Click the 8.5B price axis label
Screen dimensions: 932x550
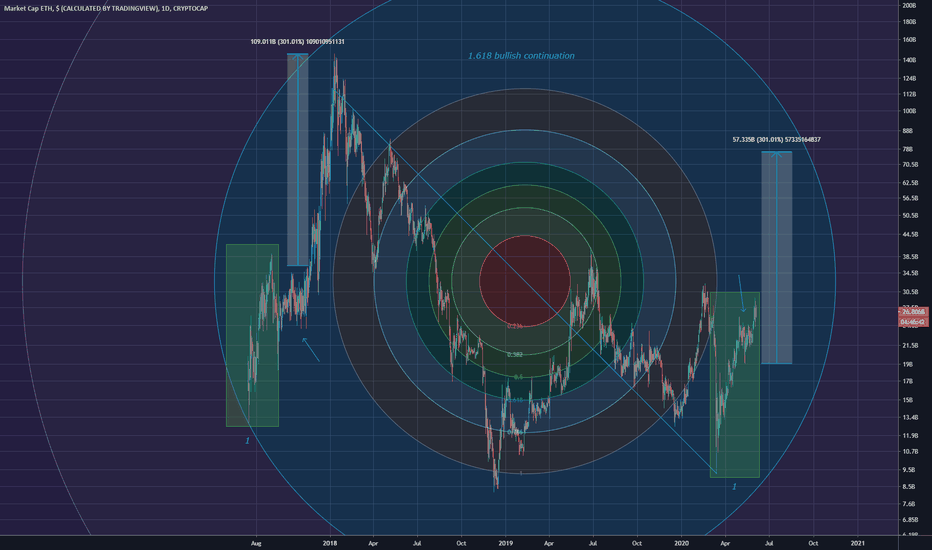(909, 487)
